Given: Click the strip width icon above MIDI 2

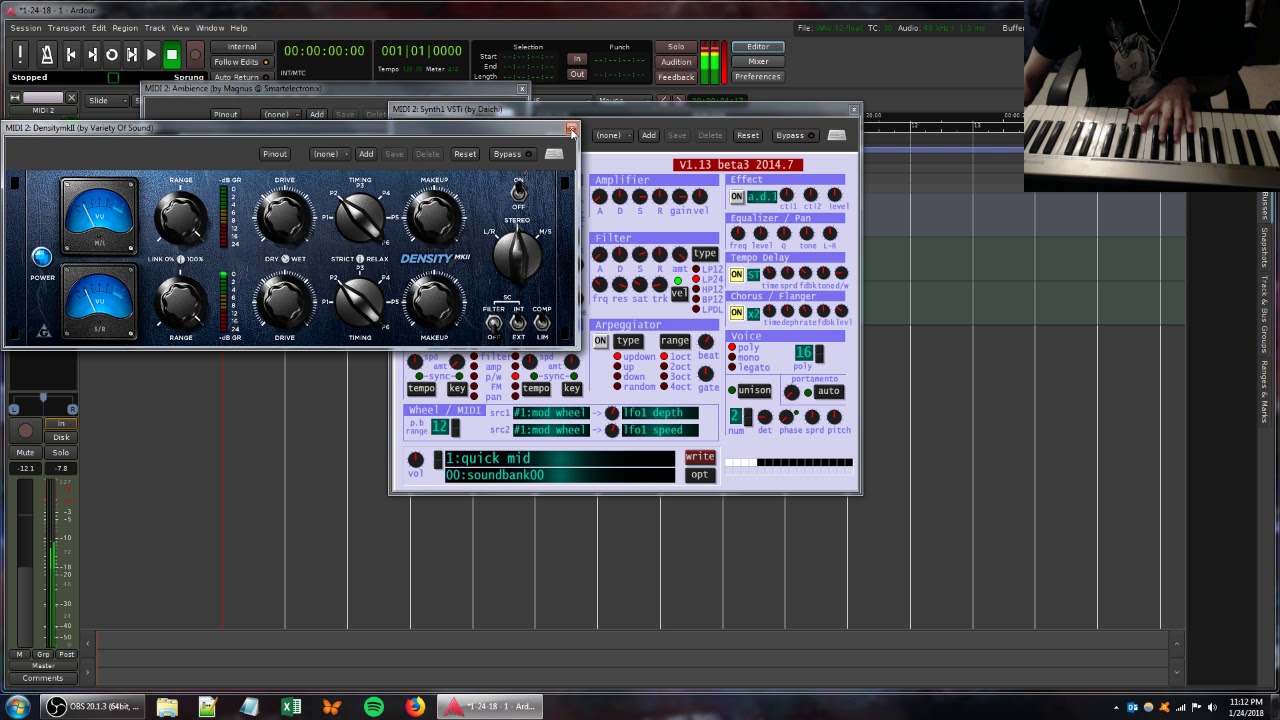Looking at the screenshot, I should coord(15,98).
